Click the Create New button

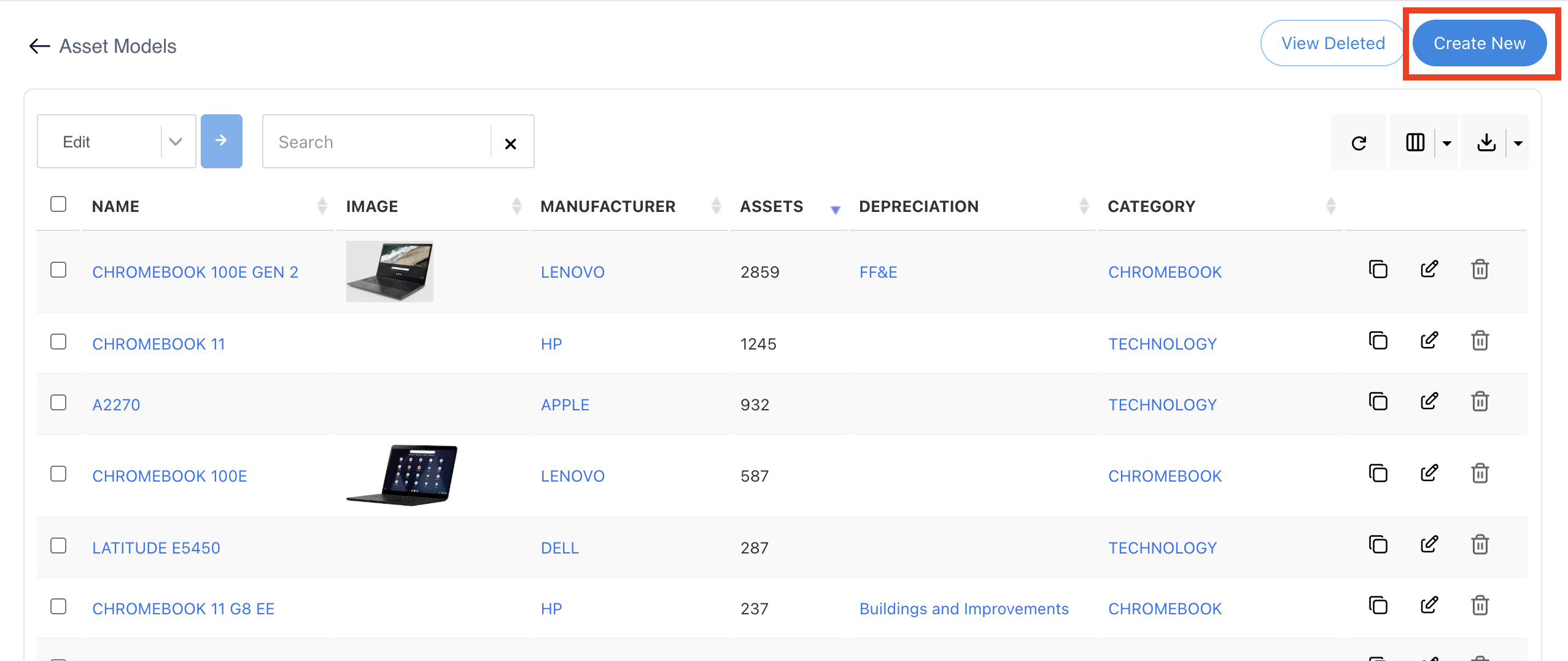click(x=1479, y=43)
